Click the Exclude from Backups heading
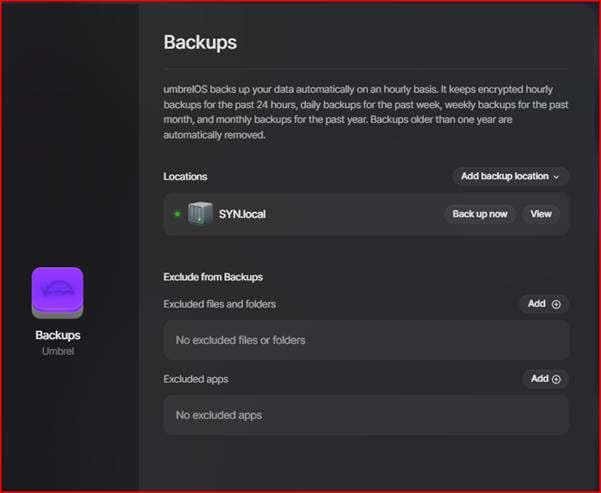 (212, 277)
